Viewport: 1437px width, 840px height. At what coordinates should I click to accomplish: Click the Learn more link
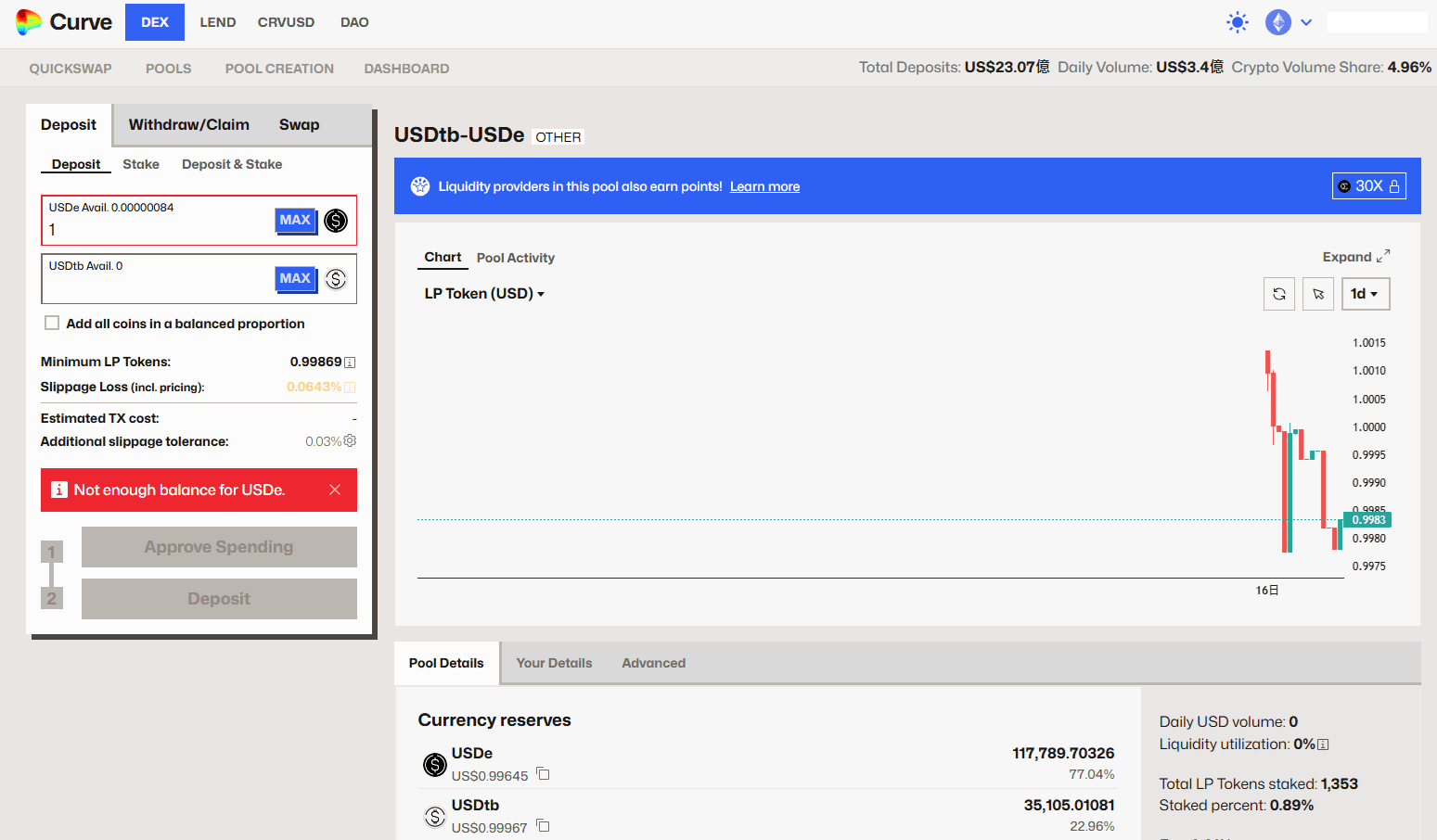point(764,186)
